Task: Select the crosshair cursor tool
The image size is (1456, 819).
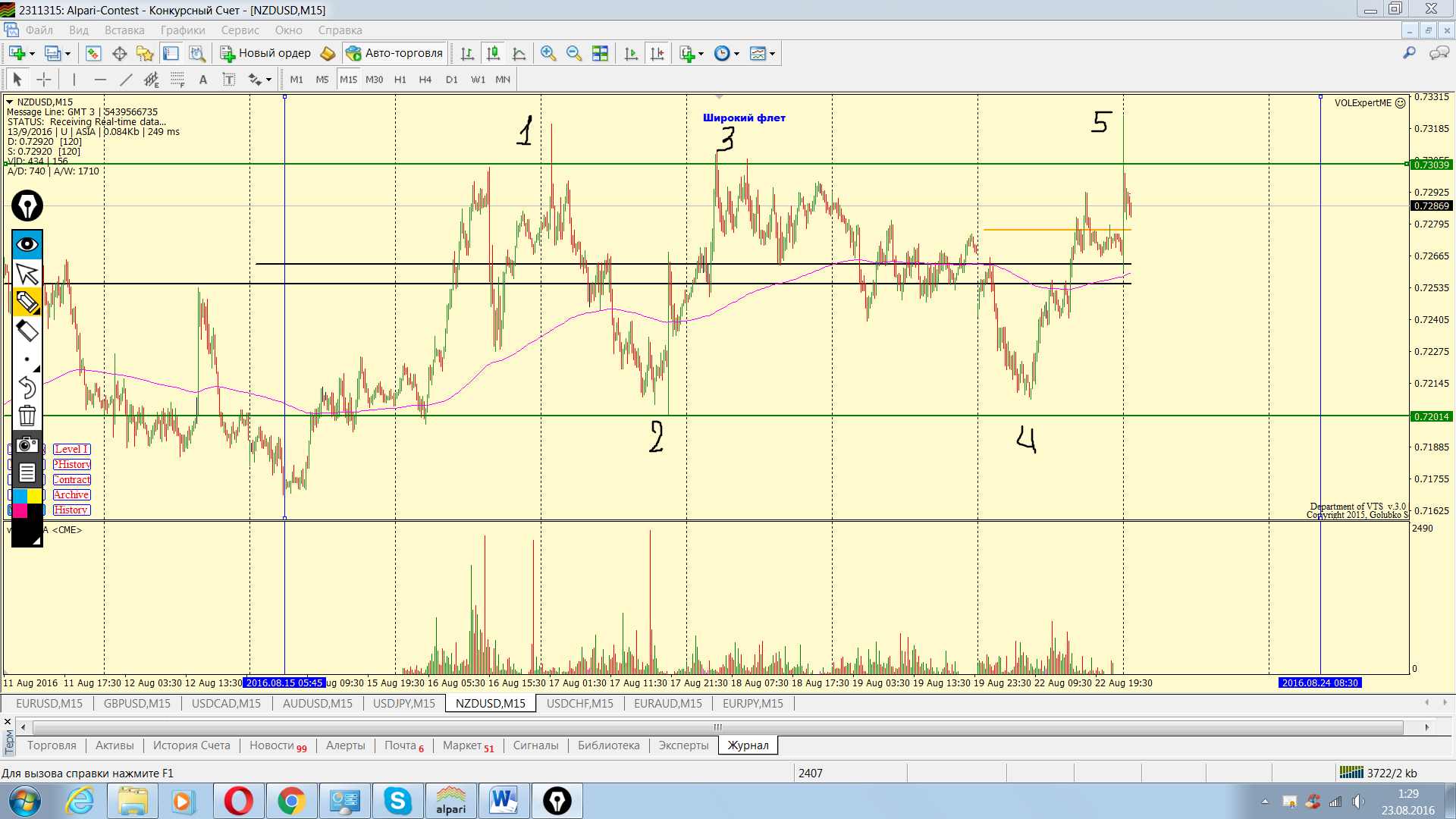Action: (44, 80)
